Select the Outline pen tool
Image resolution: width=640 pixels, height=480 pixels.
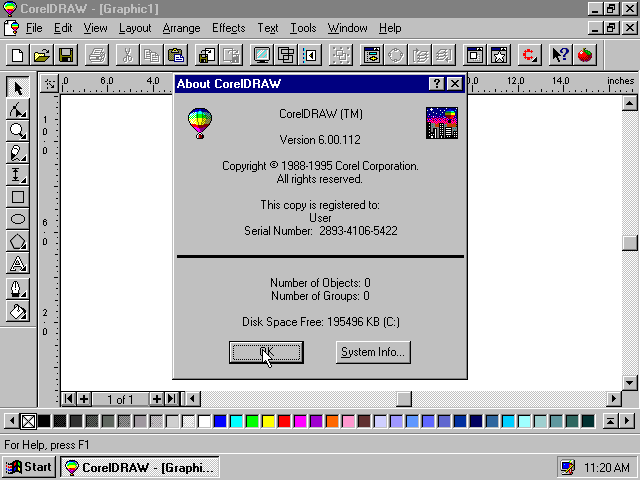[18, 289]
